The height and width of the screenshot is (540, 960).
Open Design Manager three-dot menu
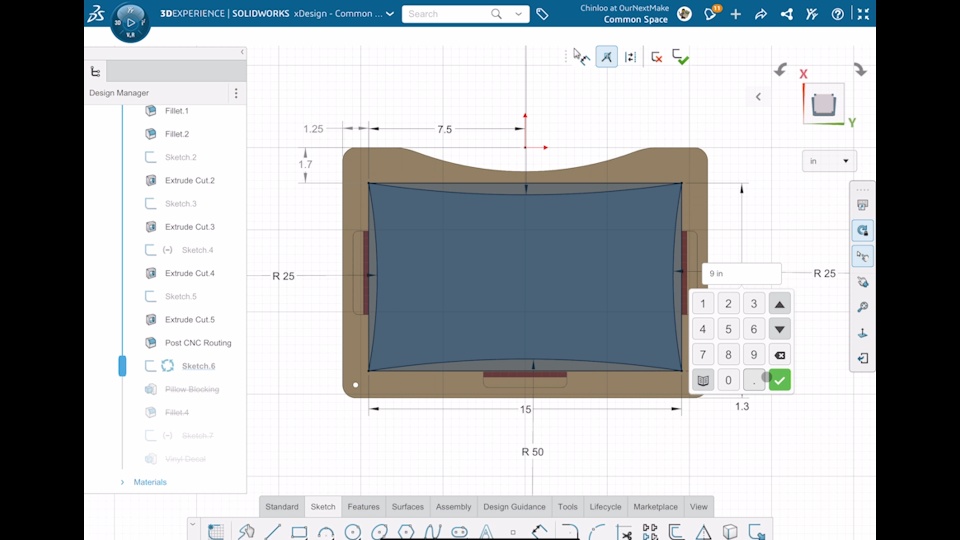[x=236, y=93]
